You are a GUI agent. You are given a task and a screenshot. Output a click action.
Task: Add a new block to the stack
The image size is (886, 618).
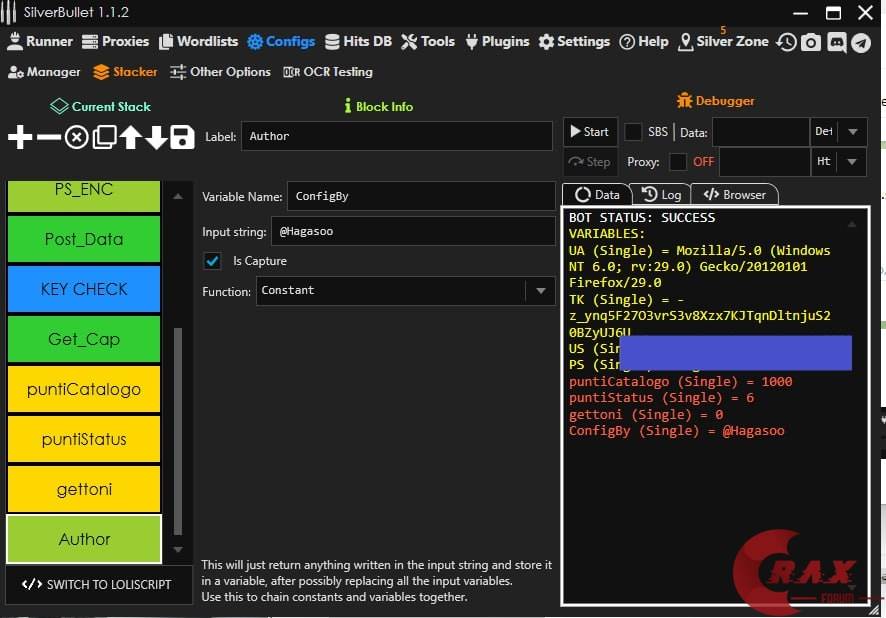click(x=20, y=138)
